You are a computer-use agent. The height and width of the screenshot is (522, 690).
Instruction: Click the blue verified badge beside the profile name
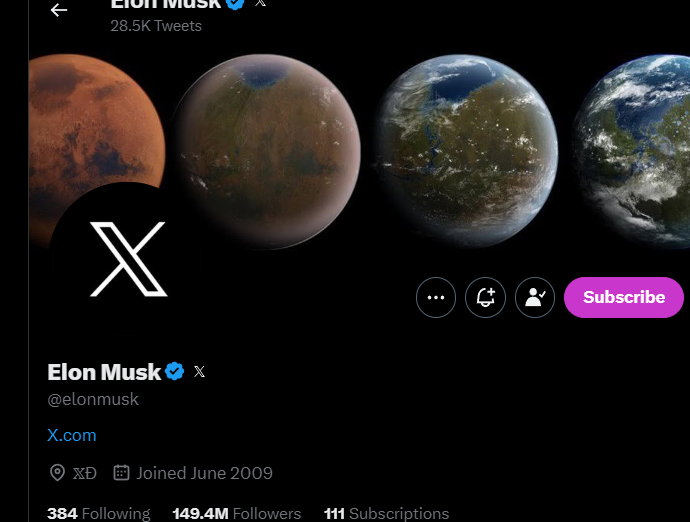click(175, 371)
